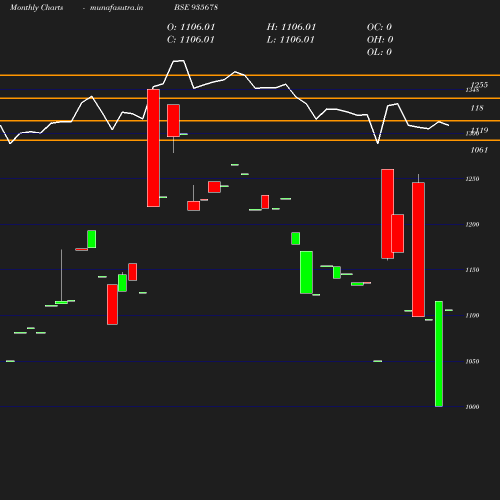Image resolution: width=500 pixels, height=500 pixels.
Task: Click the tallest red candle at the 1348 line
Action: 153,148
